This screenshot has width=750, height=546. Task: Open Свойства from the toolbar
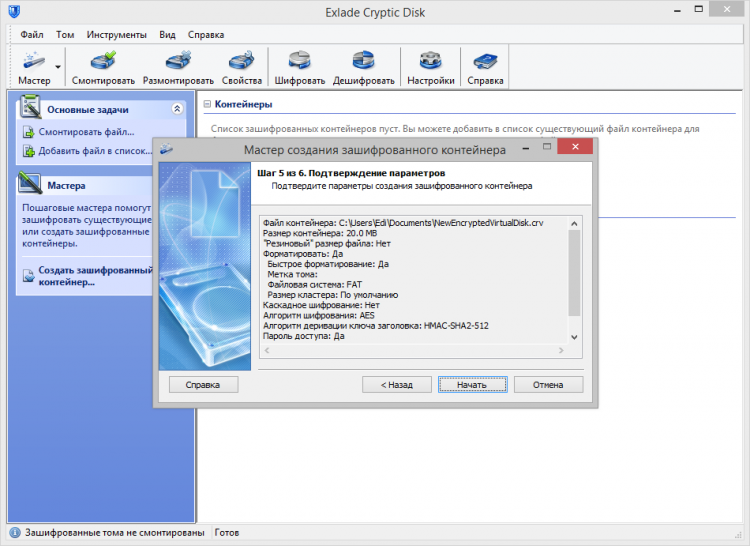click(242, 67)
